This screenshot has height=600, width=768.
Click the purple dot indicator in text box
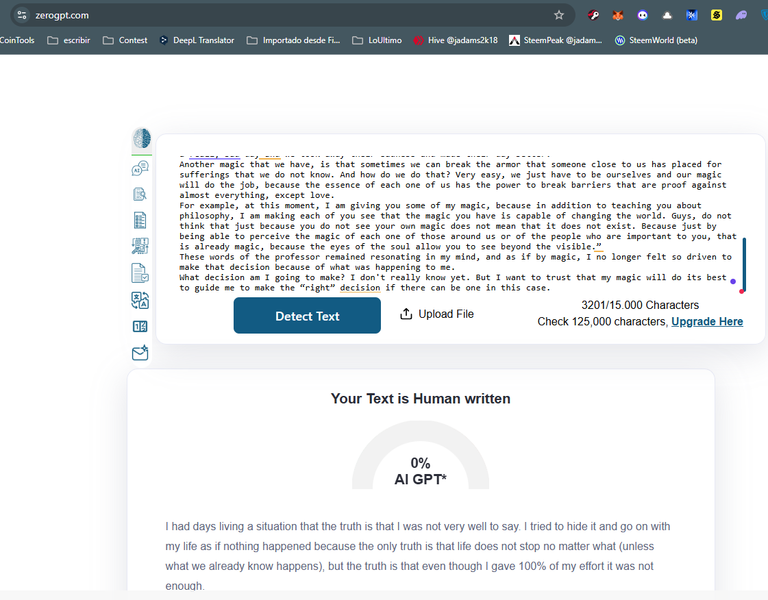tap(733, 281)
